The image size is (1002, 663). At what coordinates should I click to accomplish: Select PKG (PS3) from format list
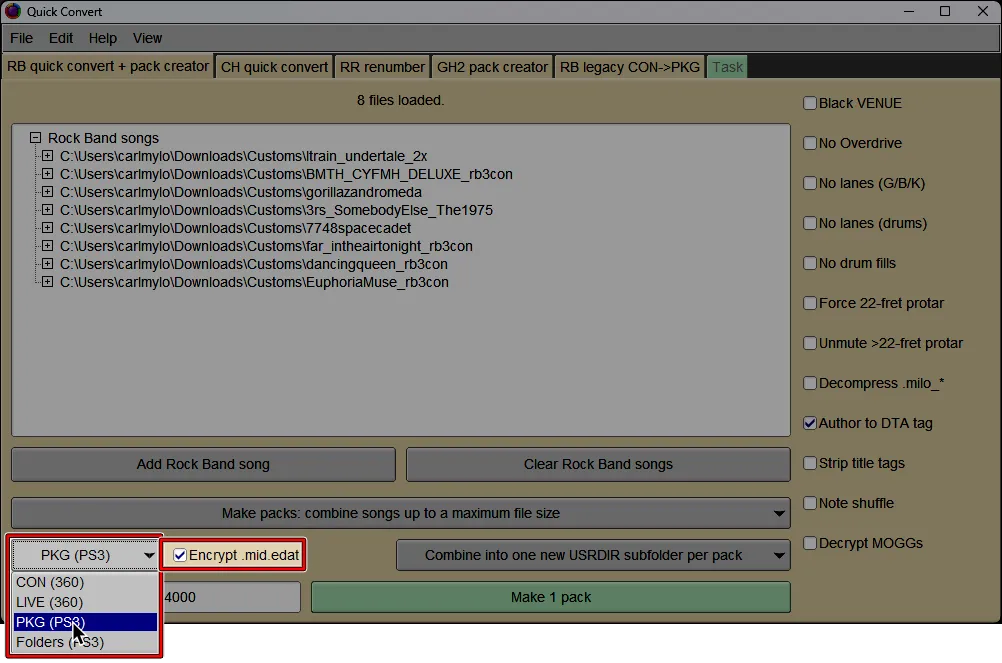pos(85,622)
